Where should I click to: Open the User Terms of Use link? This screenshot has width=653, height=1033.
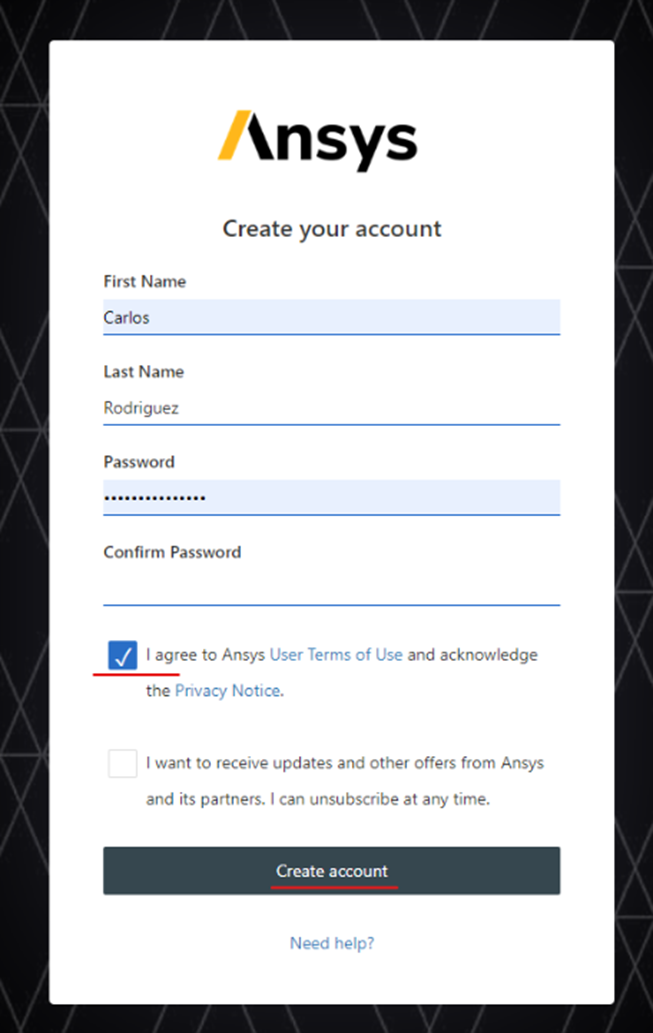[335, 654]
